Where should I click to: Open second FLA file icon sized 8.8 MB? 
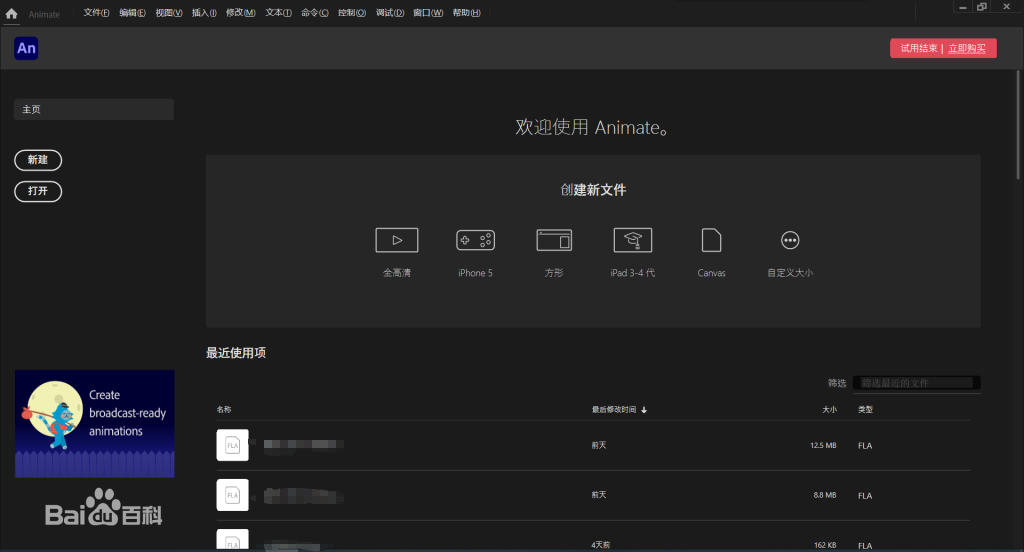pyautogui.click(x=232, y=495)
